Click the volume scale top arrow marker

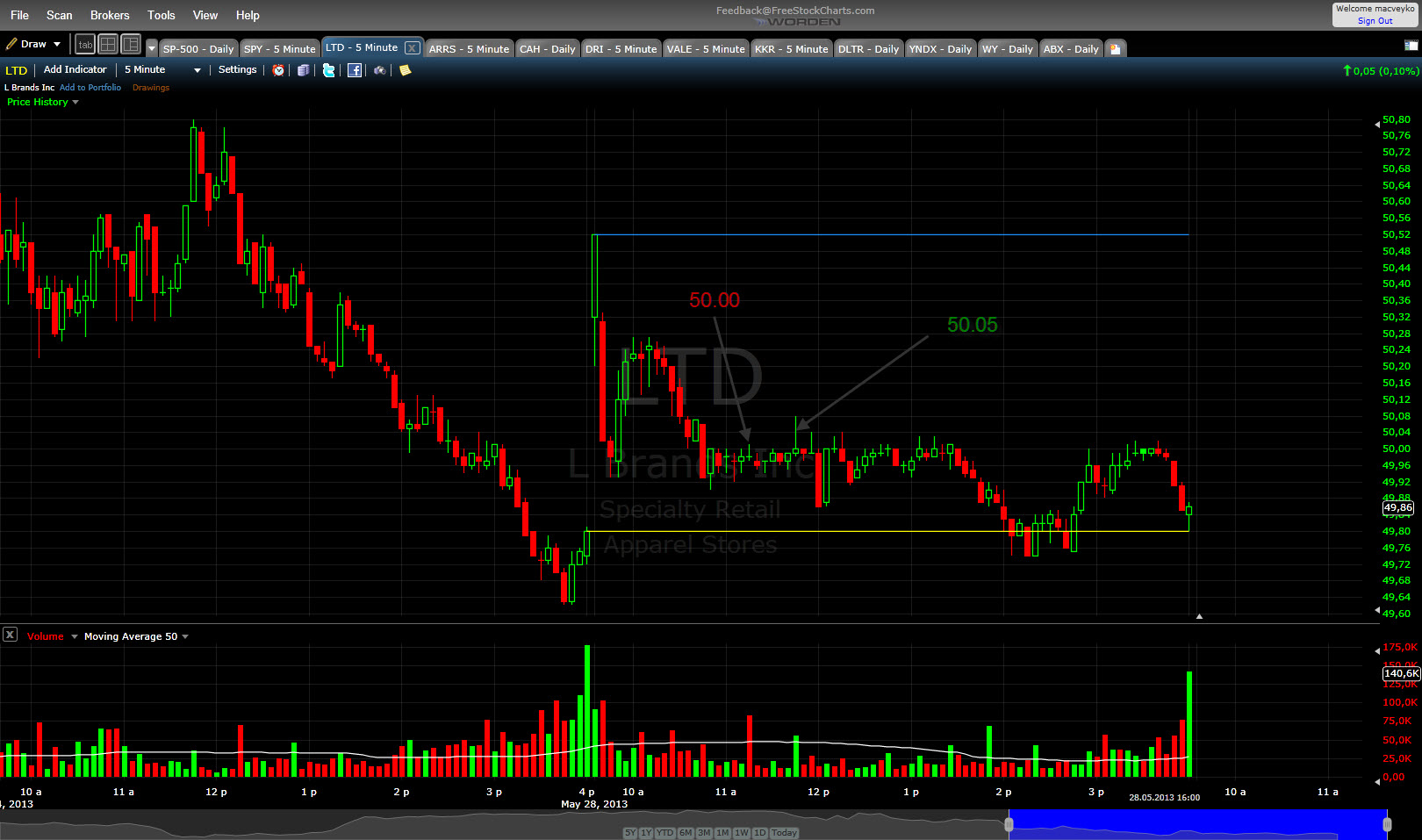(x=1377, y=650)
